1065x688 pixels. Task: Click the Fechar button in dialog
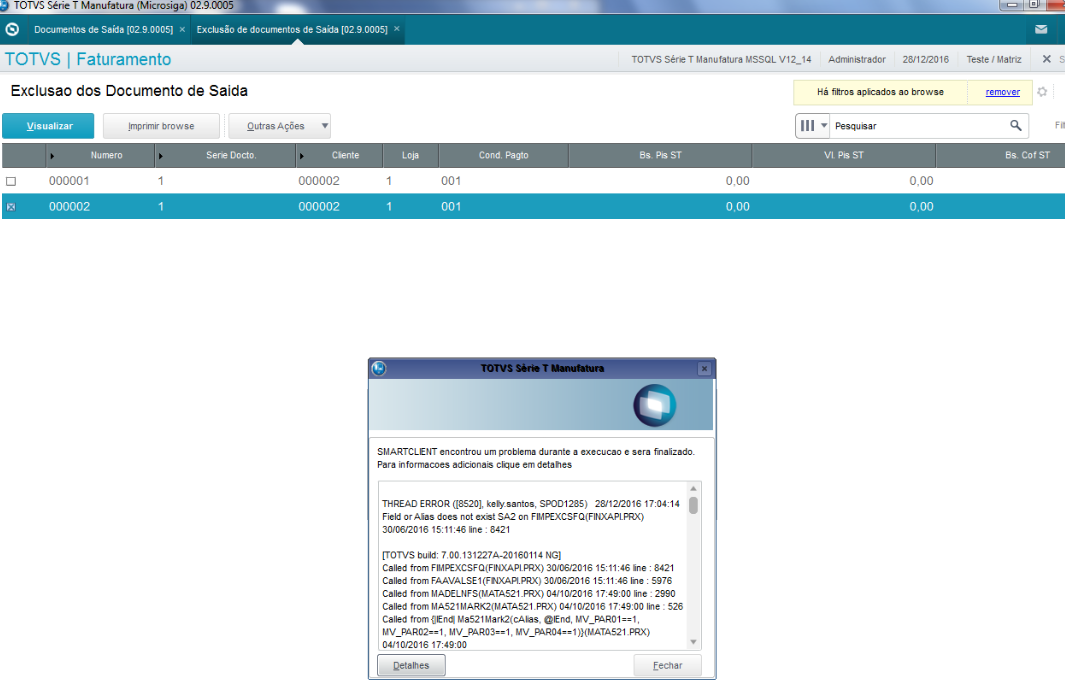pyautogui.click(x=668, y=666)
